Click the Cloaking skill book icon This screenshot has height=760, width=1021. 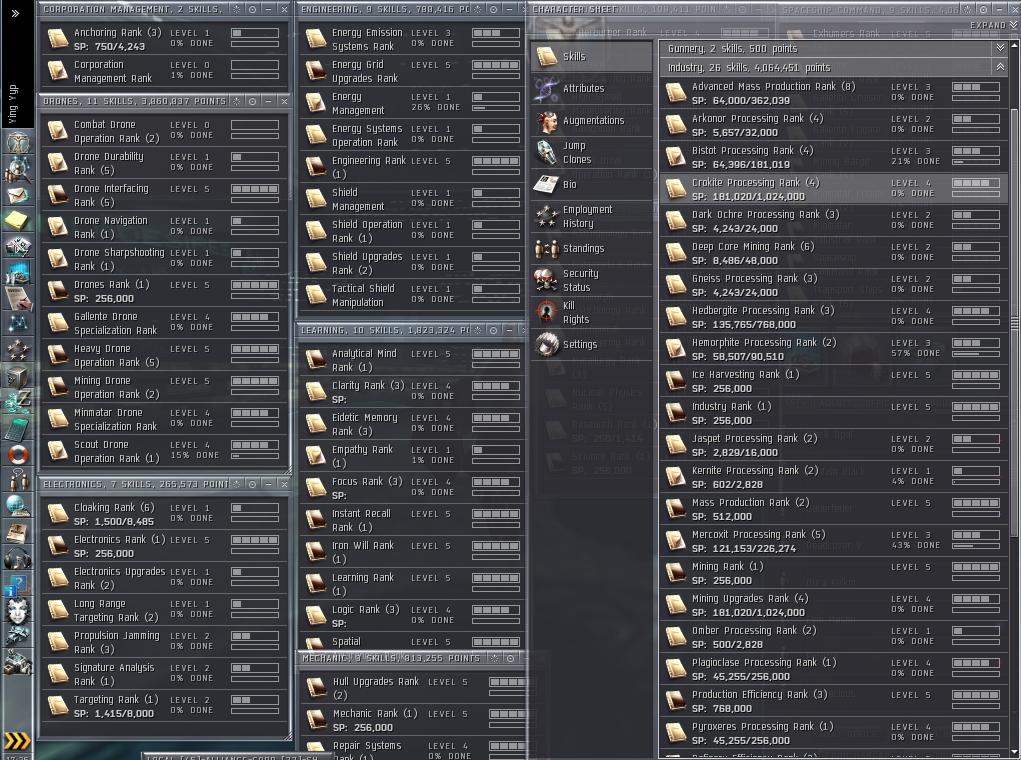pyautogui.click(x=58, y=513)
